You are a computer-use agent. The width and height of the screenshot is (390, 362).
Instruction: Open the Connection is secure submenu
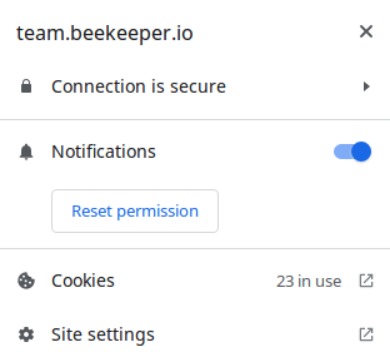coord(195,86)
